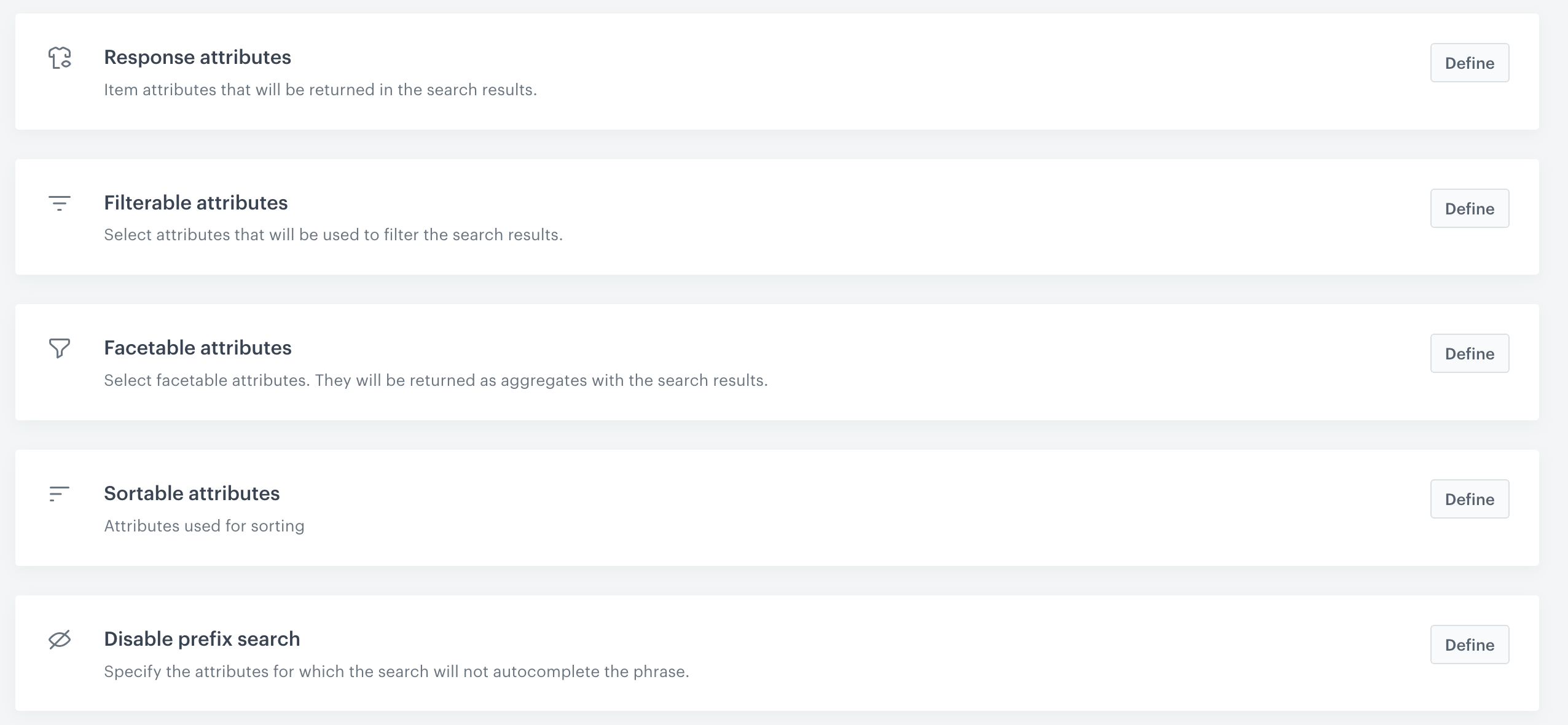This screenshot has width=1568, height=725.
Task: Click the Facetable attributes funnel icon
Action: (x=60, y=348)
